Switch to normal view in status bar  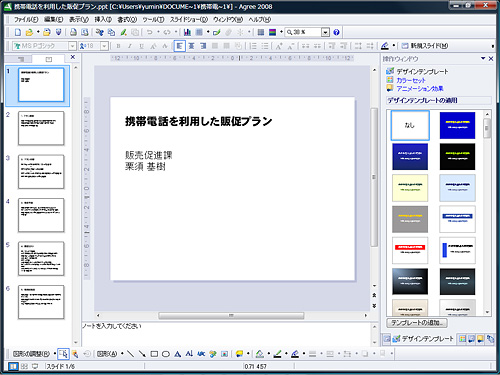(x=13, y=366)
